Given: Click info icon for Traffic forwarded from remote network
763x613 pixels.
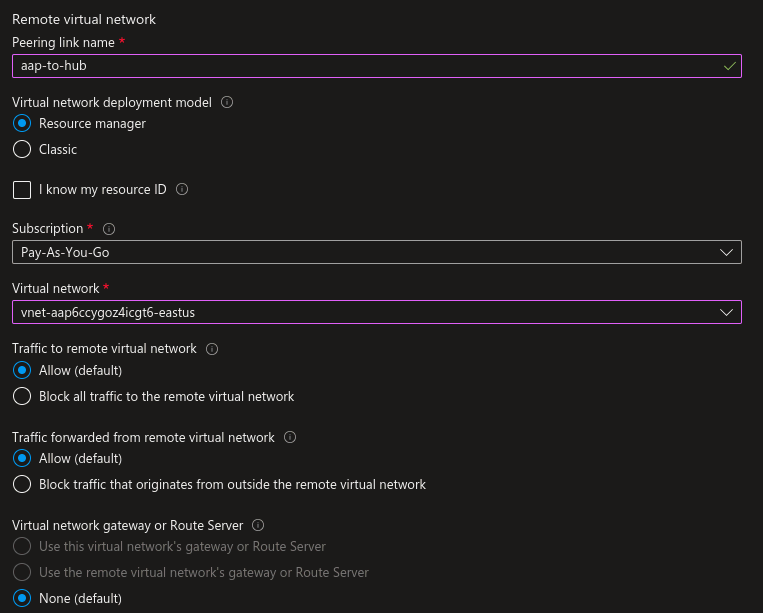Looking at the screenshot, I should click(x=290, y=437).
